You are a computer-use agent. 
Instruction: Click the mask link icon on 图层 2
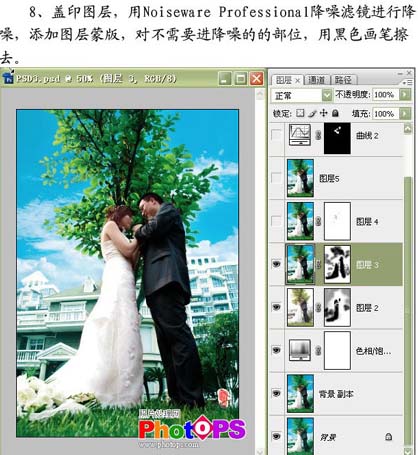318,307
